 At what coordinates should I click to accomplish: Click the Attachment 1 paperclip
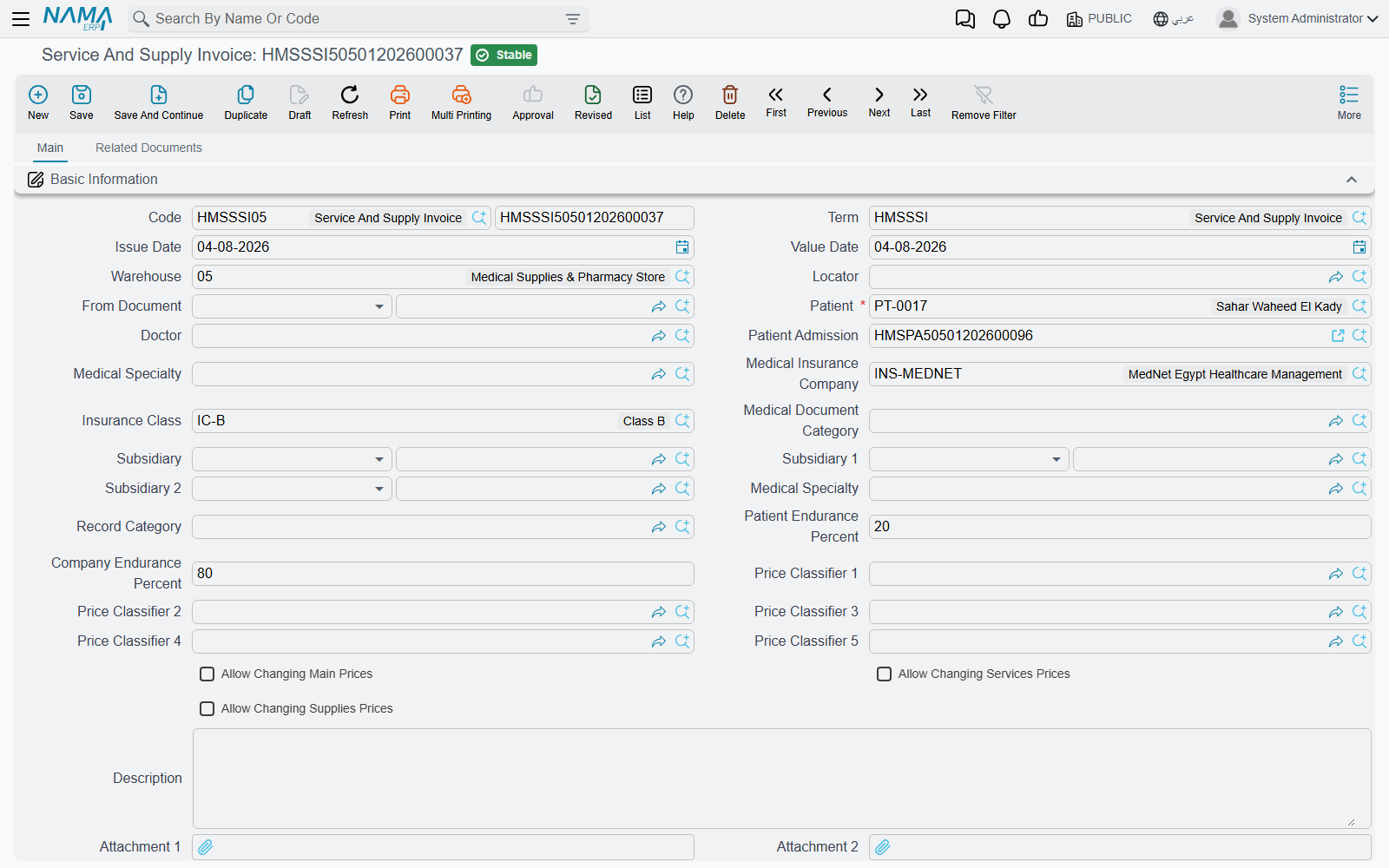206,847
